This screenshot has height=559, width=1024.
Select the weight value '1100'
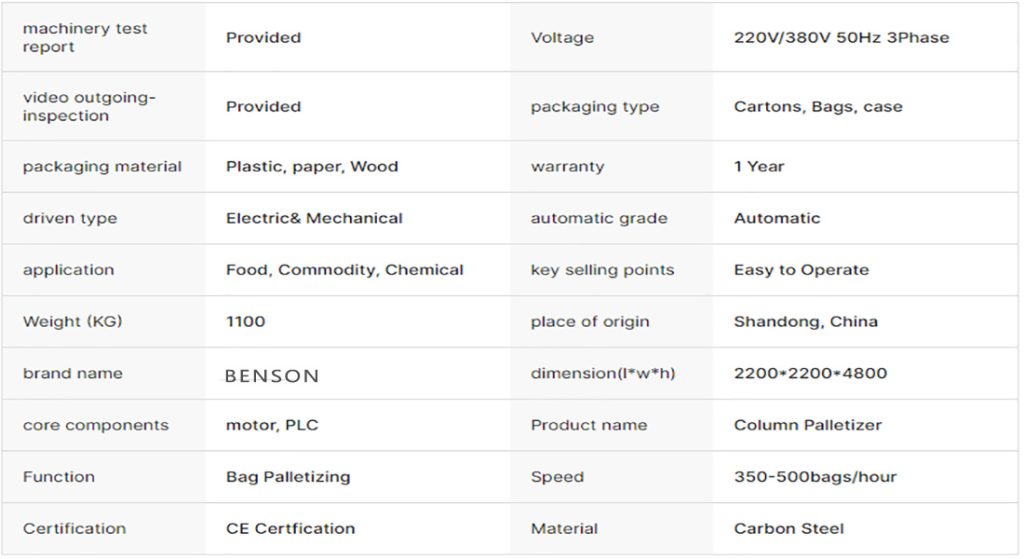click(246, 322)
